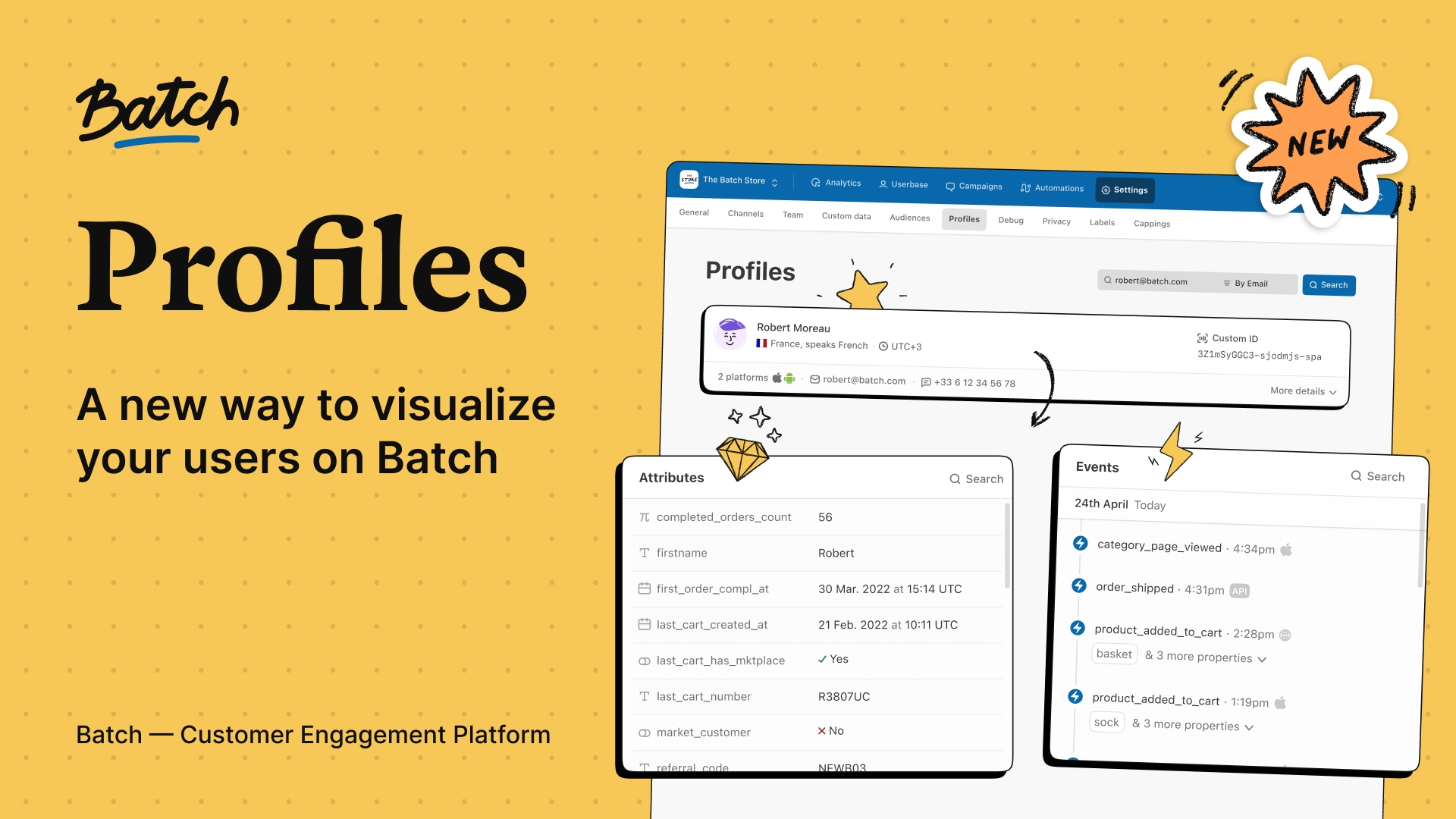Click the value 56 for completed_orders_count
The image size is (1456, 819).
(825, 517)
